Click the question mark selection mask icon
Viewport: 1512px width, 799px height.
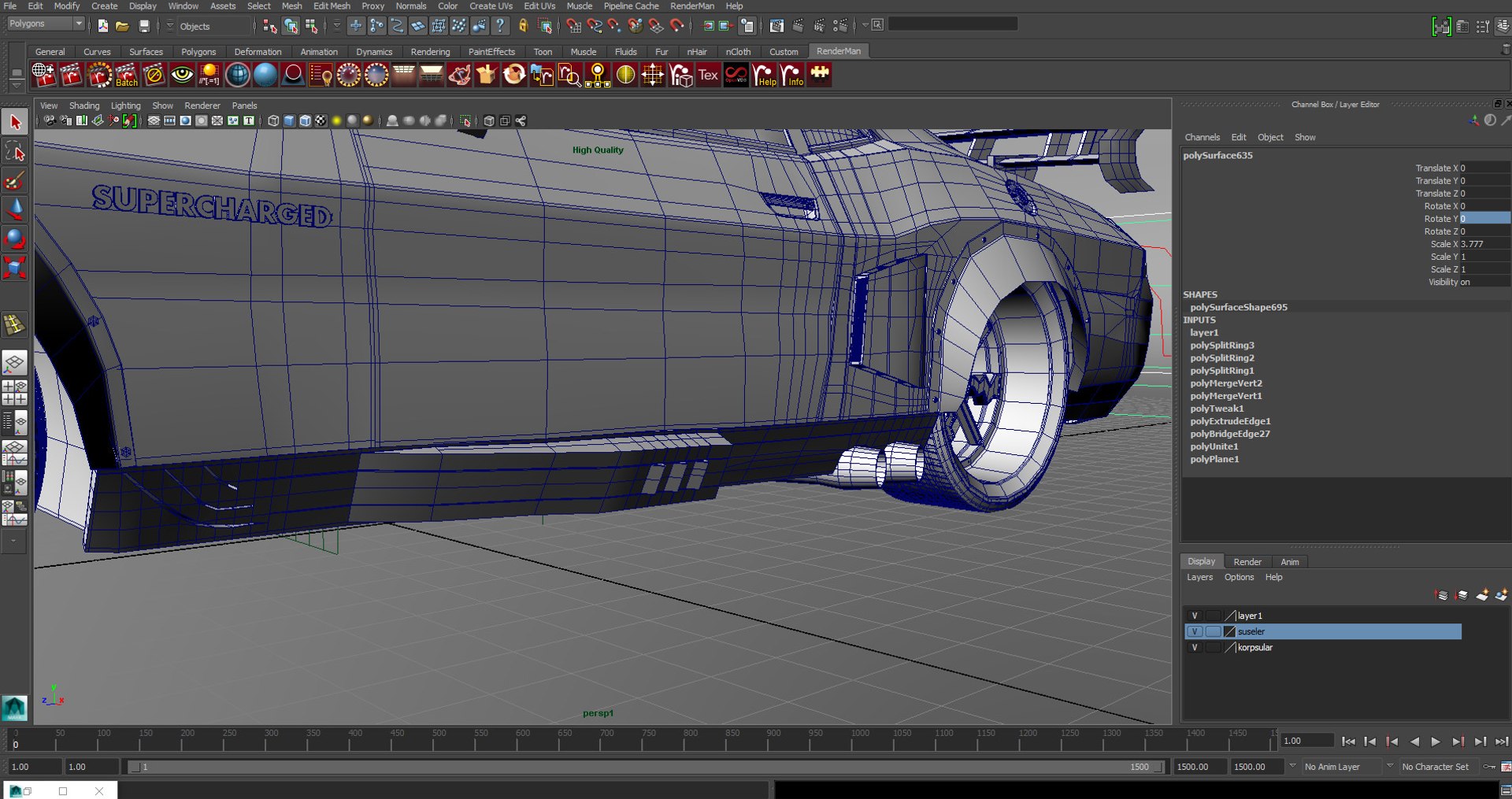[499, 26]
